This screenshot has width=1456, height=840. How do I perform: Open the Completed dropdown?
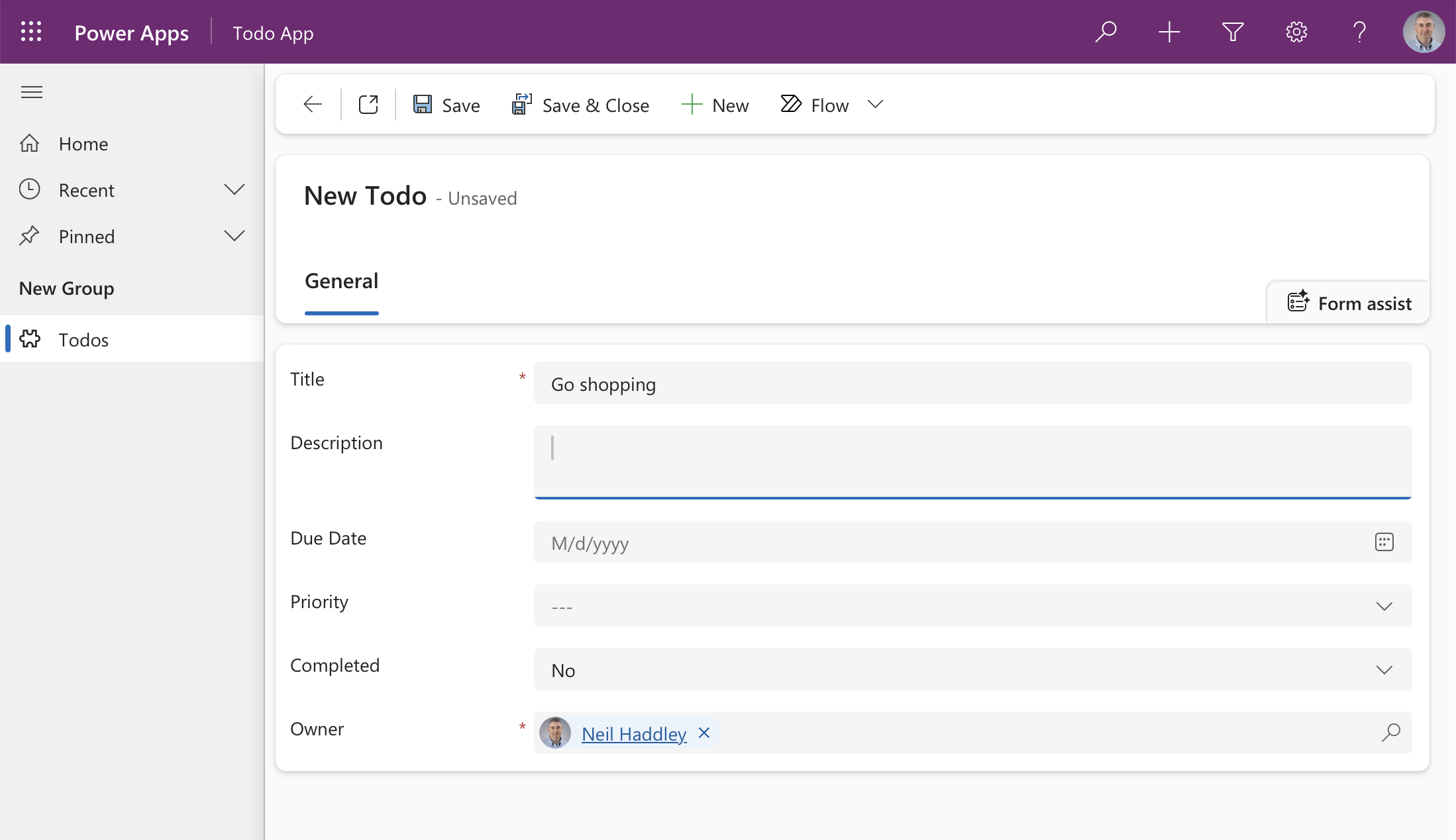[x=972, y=670]
